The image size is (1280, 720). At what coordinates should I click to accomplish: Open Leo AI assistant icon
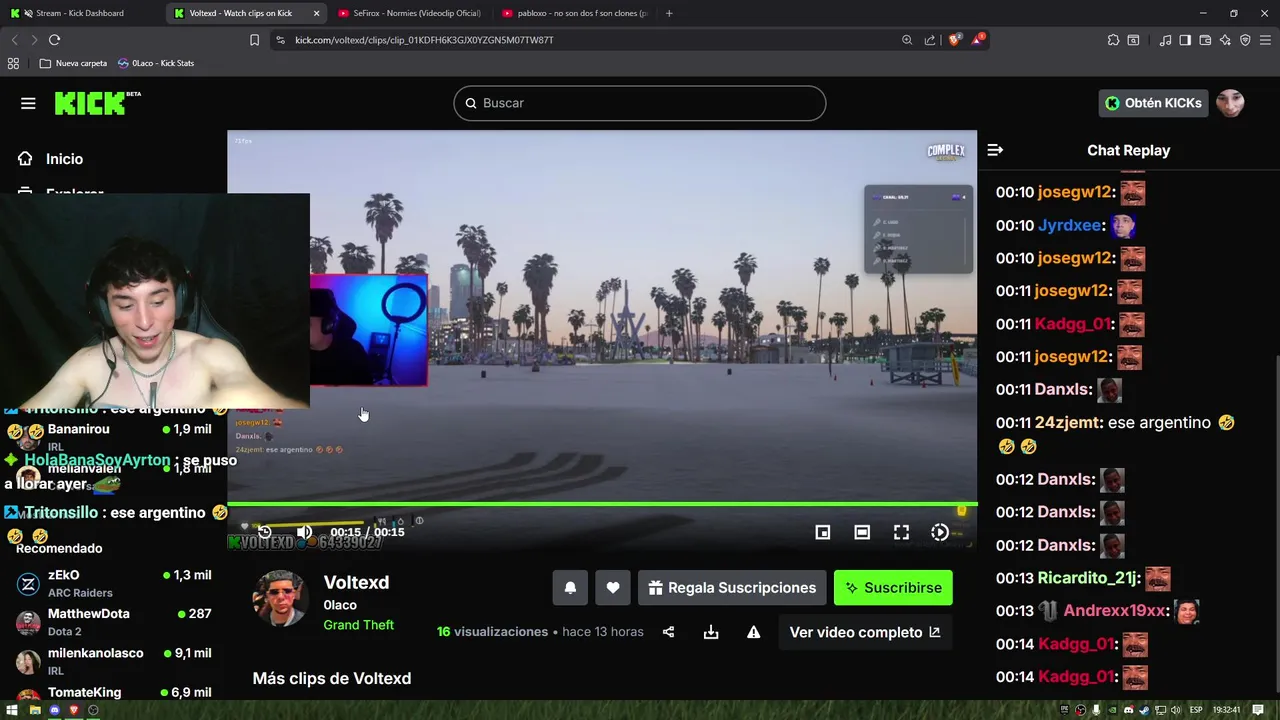pos(1225,40)
